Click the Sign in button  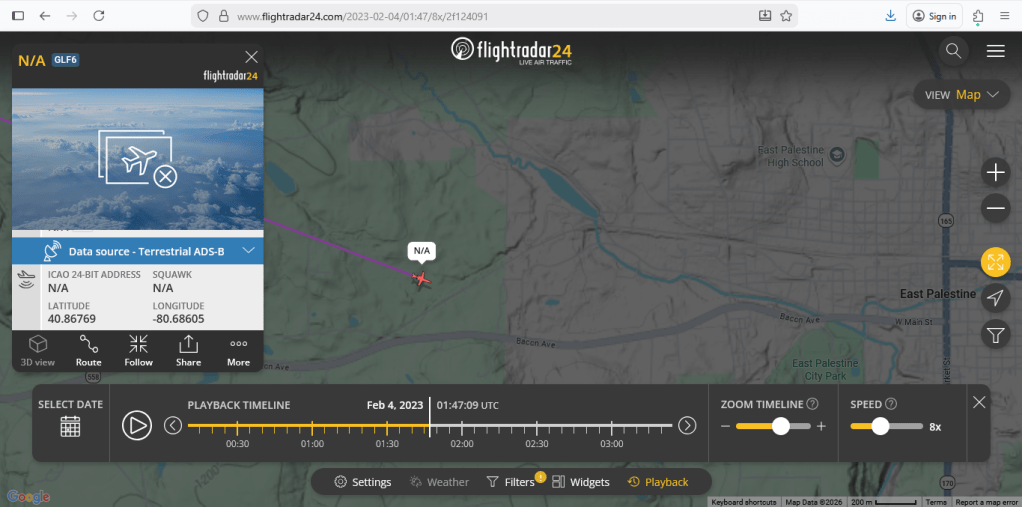(x=935, y=16)
